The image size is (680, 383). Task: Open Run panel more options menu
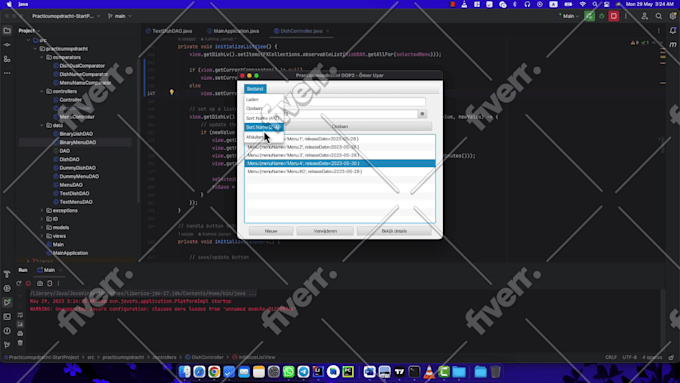(x=59, y=283)
